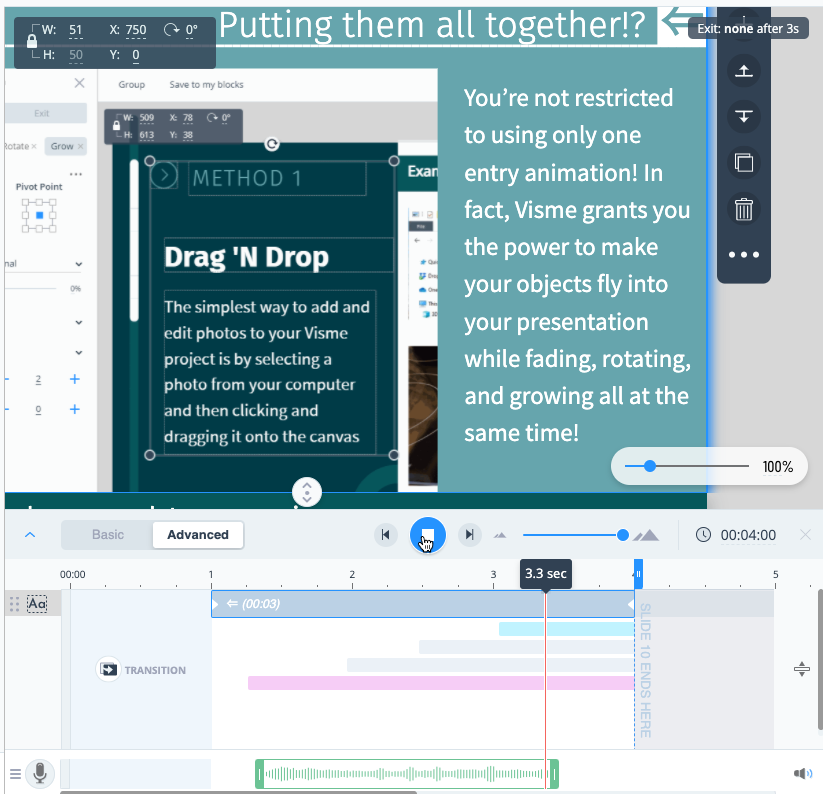The image size is (823, 794).
Task: Zoom out timeline using small mountain icon
Action: coord(500,535)
